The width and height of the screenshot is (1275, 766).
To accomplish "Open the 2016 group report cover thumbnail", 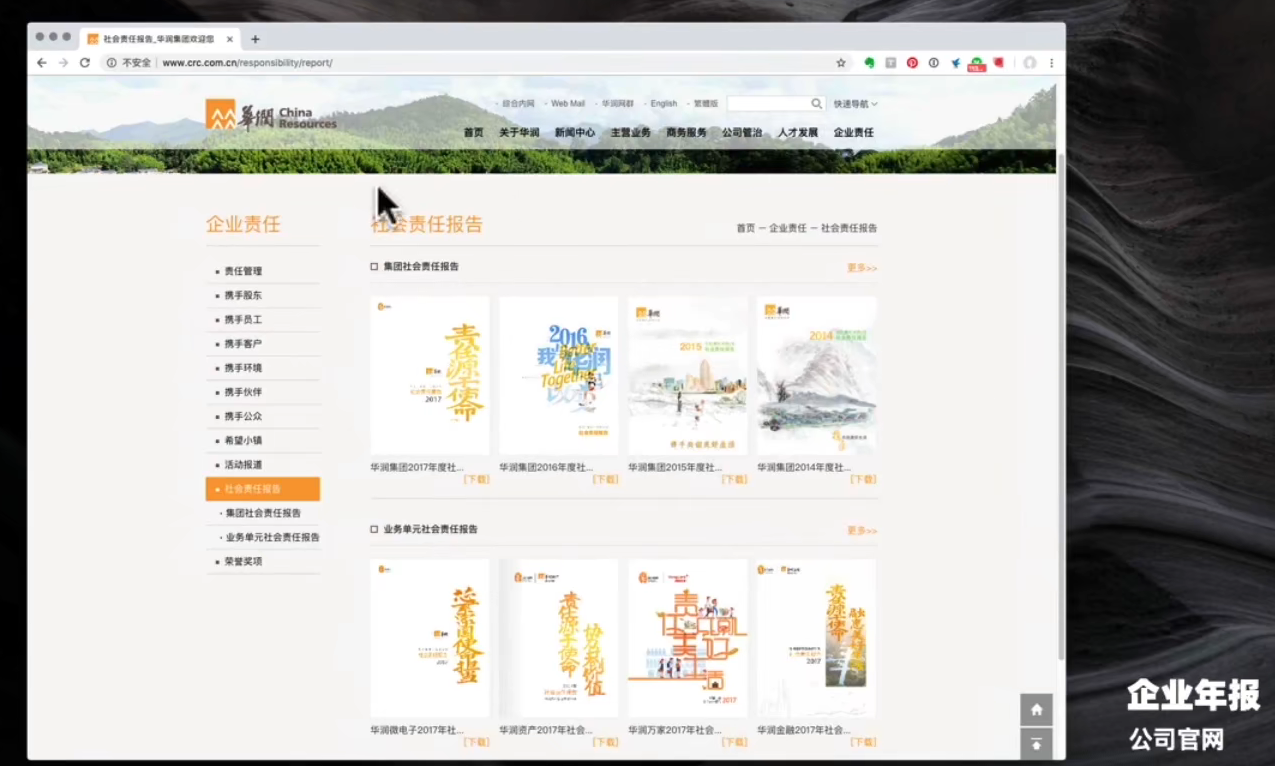I will (x=559, y=376).
